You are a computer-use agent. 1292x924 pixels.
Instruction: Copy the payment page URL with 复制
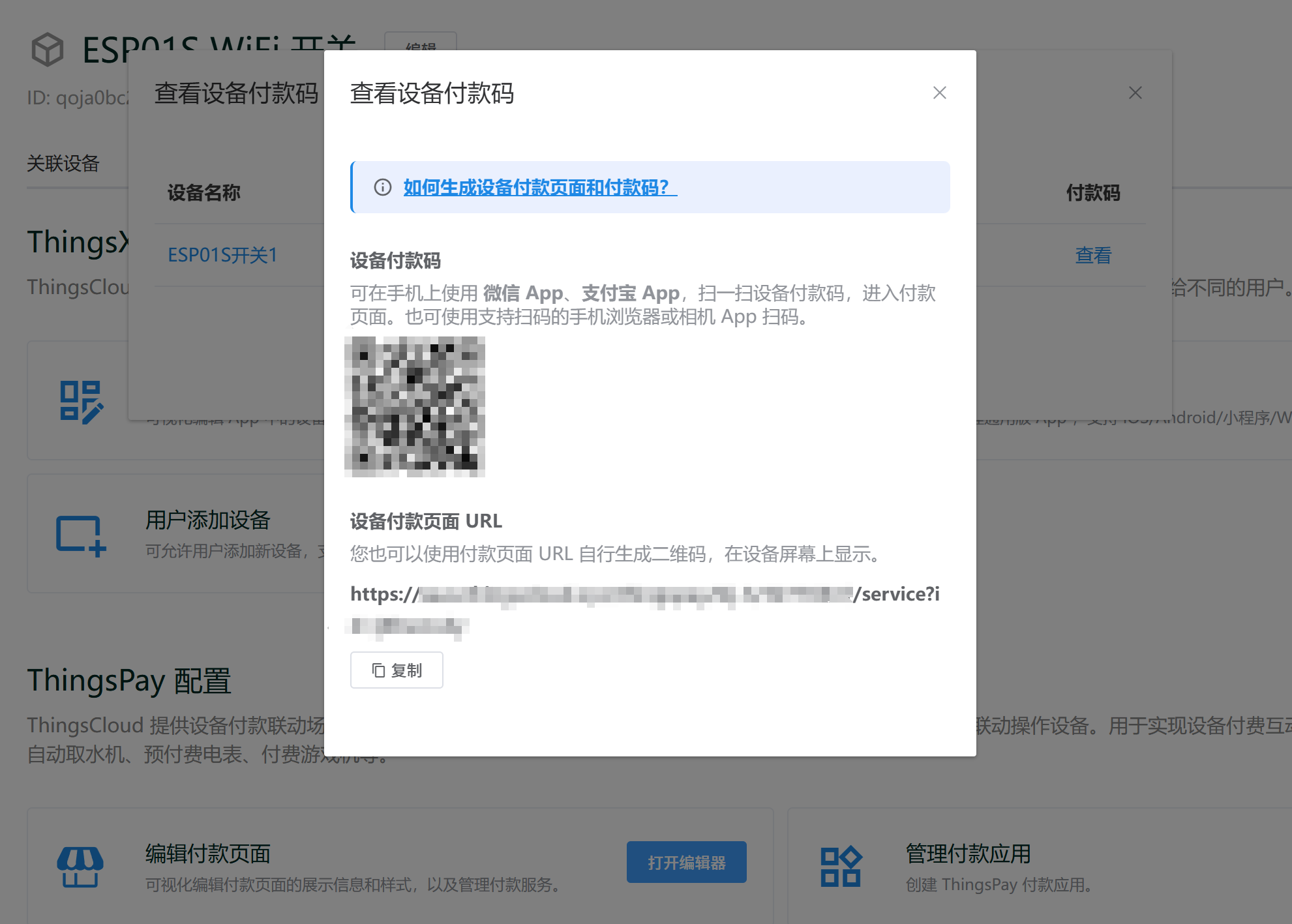point(397,670)
